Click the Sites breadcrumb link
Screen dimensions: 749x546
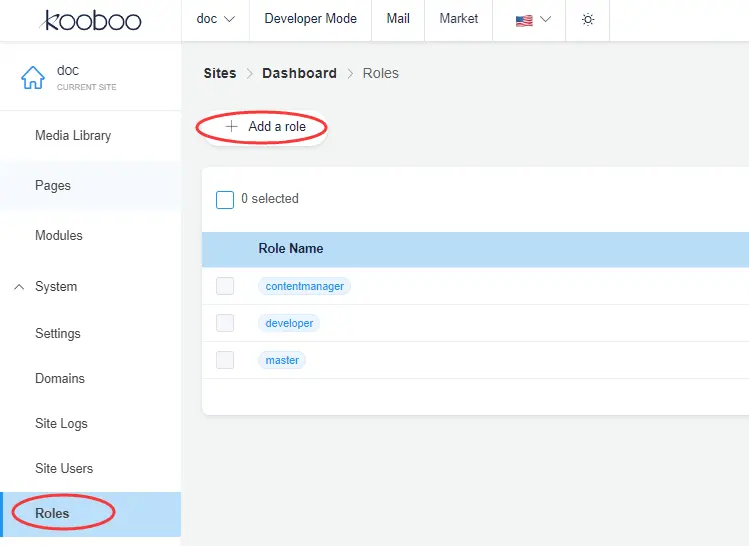(220, 73)
